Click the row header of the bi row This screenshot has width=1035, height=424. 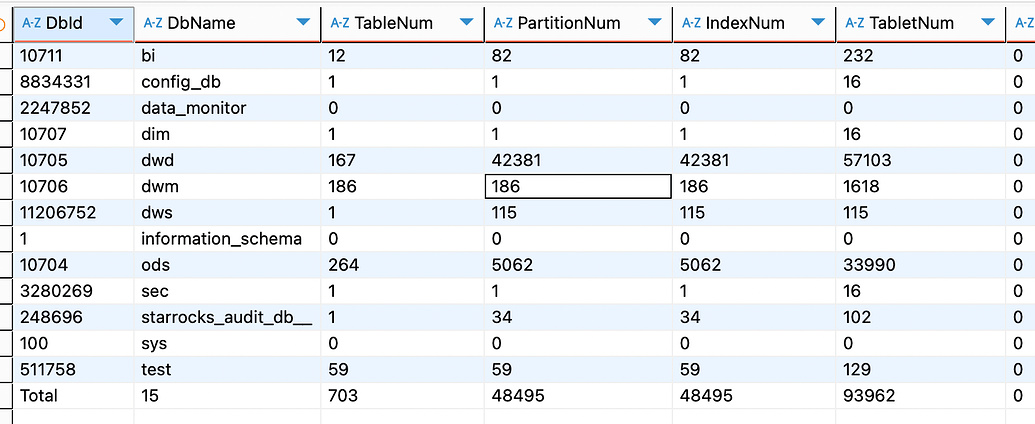coord(6,56)
